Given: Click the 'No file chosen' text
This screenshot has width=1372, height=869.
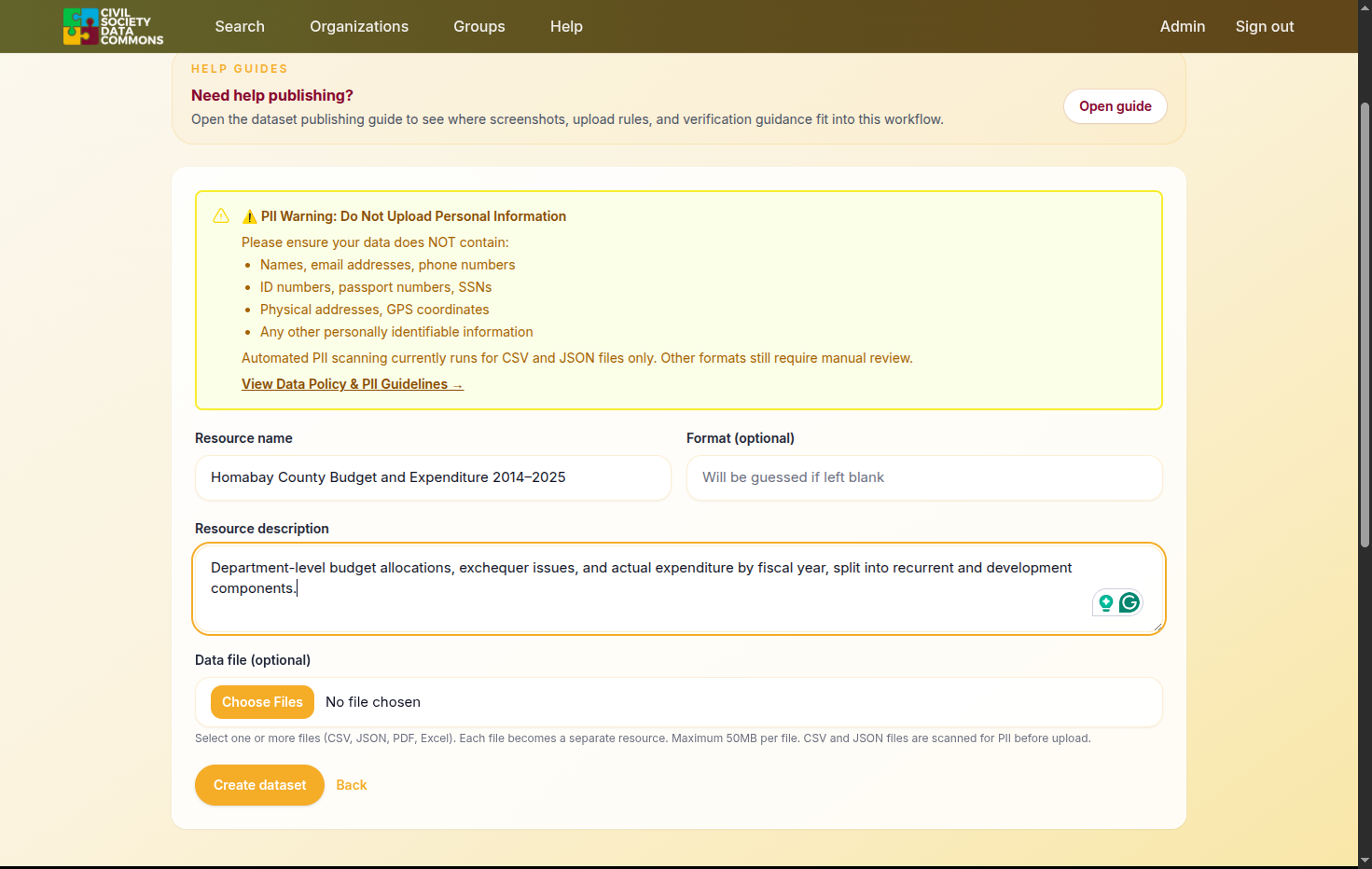Looking at the screenshot, I should point(373,702).
